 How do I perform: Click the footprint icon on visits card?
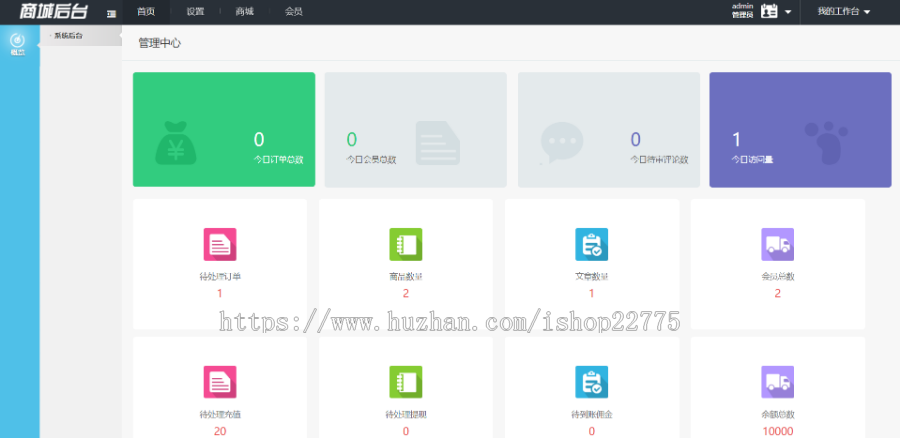coord(826,142)
